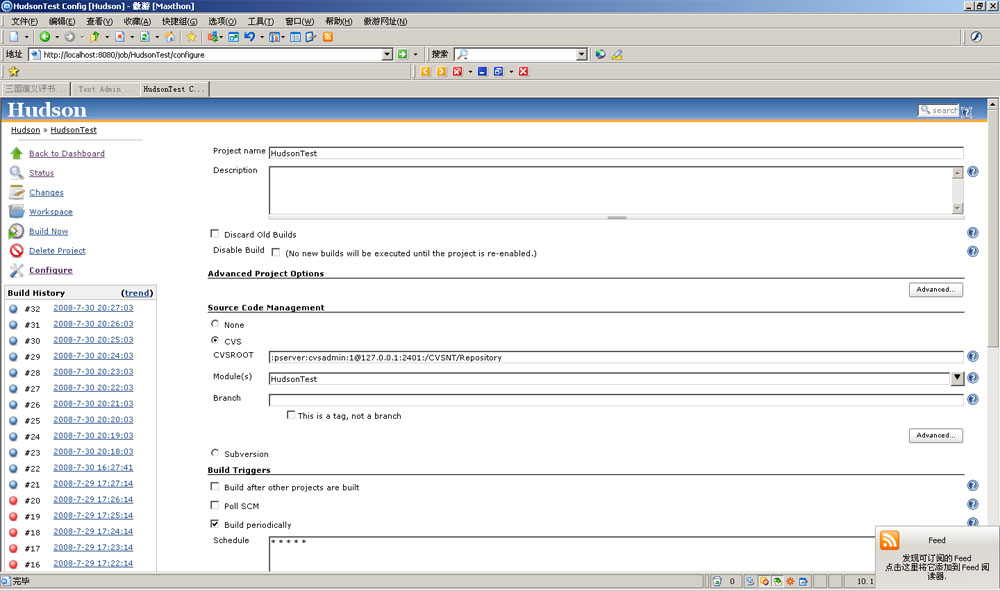Expand the Module(s) dropdown arrow
Screen dimensions: 1000x591
point(957,378)
